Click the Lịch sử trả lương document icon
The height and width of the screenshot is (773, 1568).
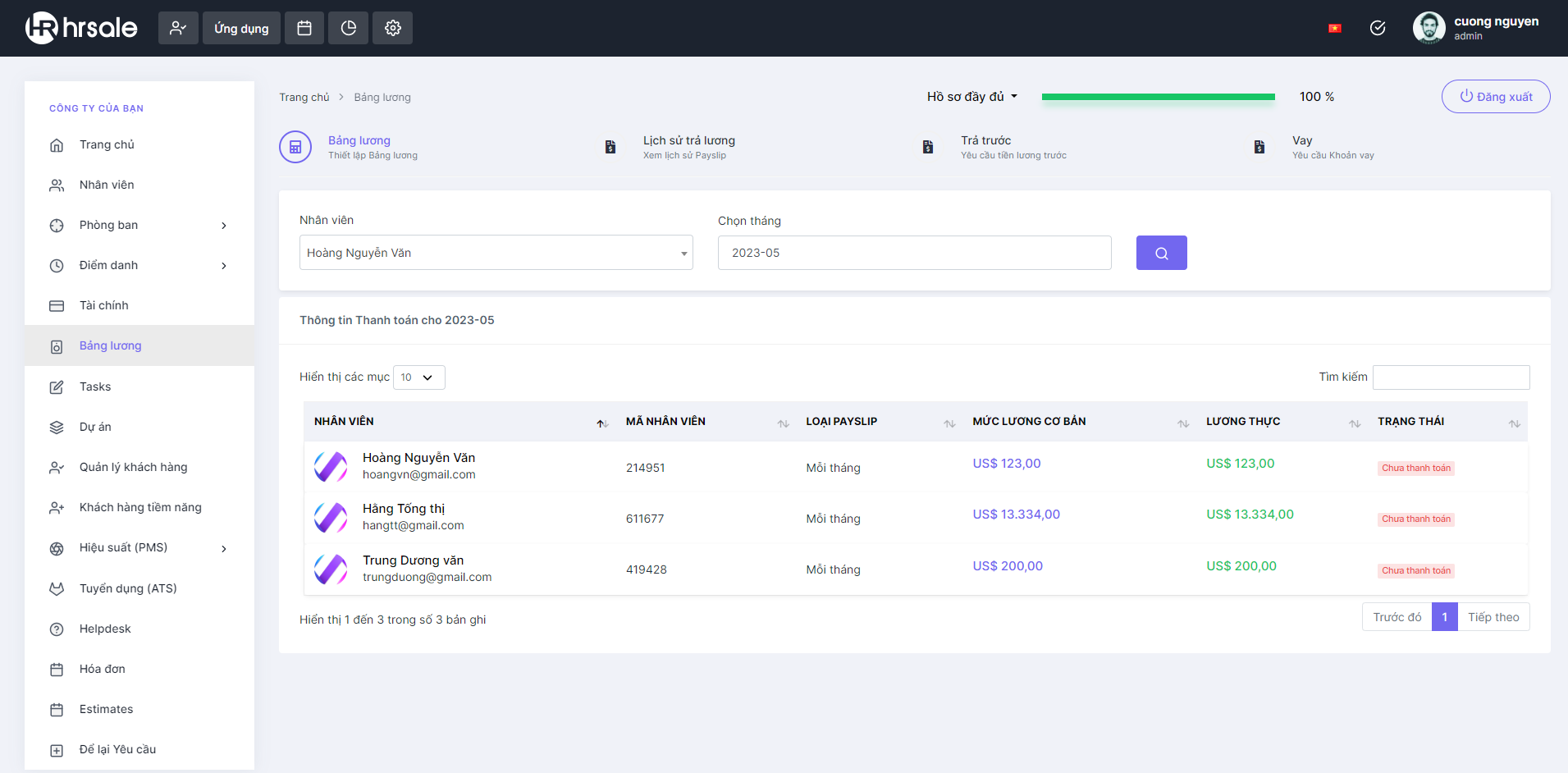coord(610,147)
